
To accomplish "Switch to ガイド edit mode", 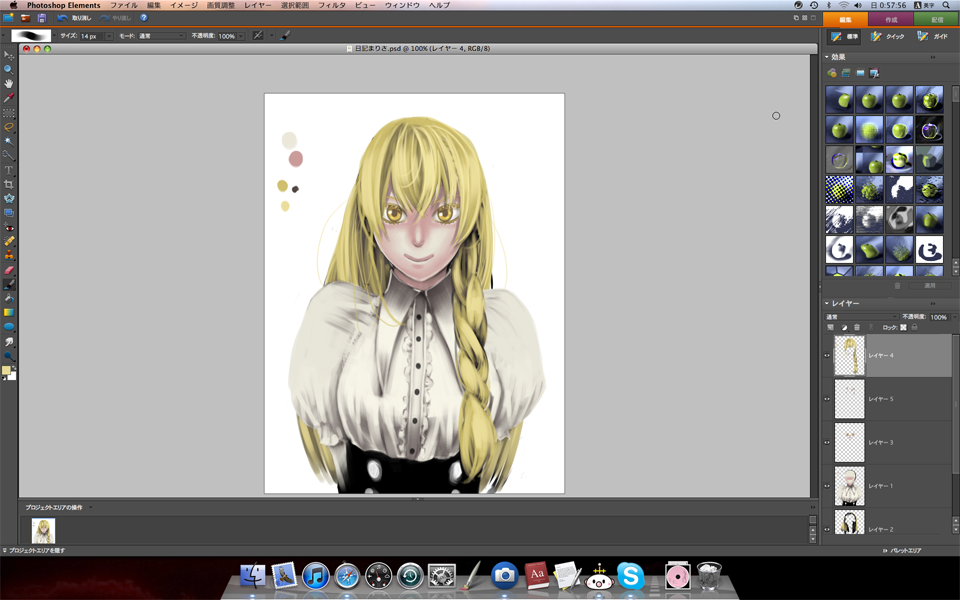I will 932,37.
